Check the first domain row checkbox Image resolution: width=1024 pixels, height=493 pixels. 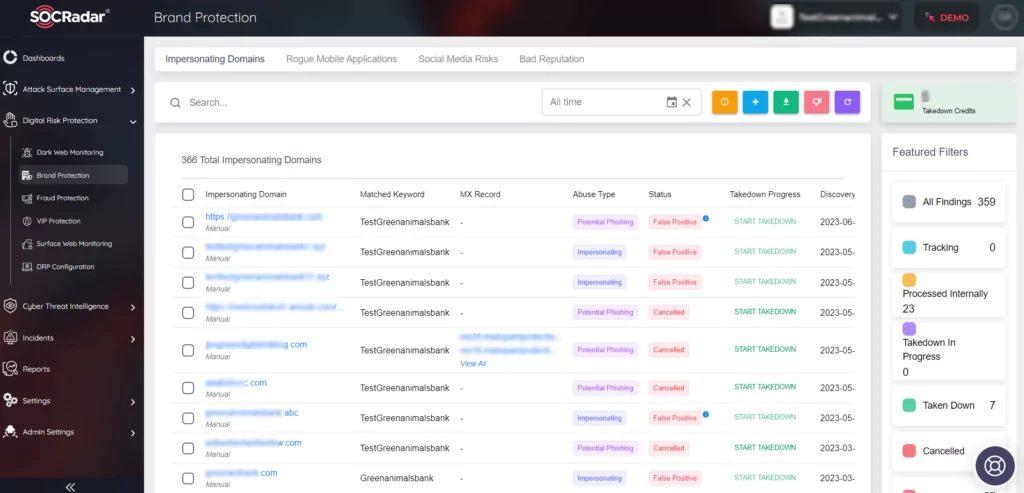[x=188, y=222]
